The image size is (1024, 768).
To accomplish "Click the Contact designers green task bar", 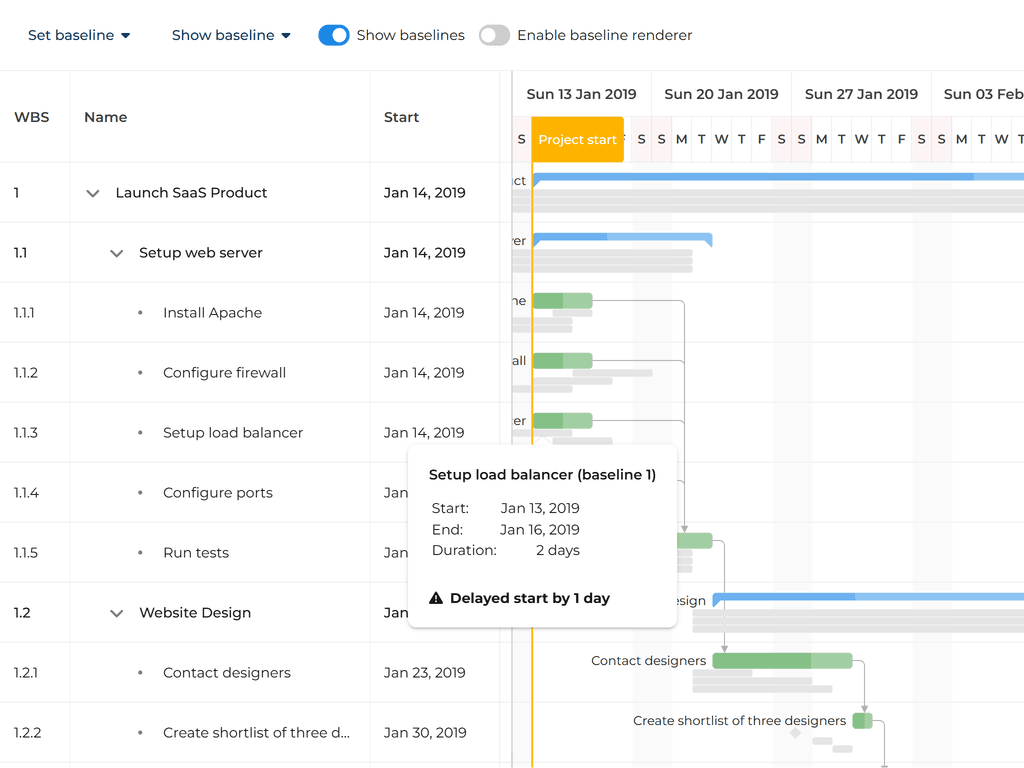I will click(781, 660).
